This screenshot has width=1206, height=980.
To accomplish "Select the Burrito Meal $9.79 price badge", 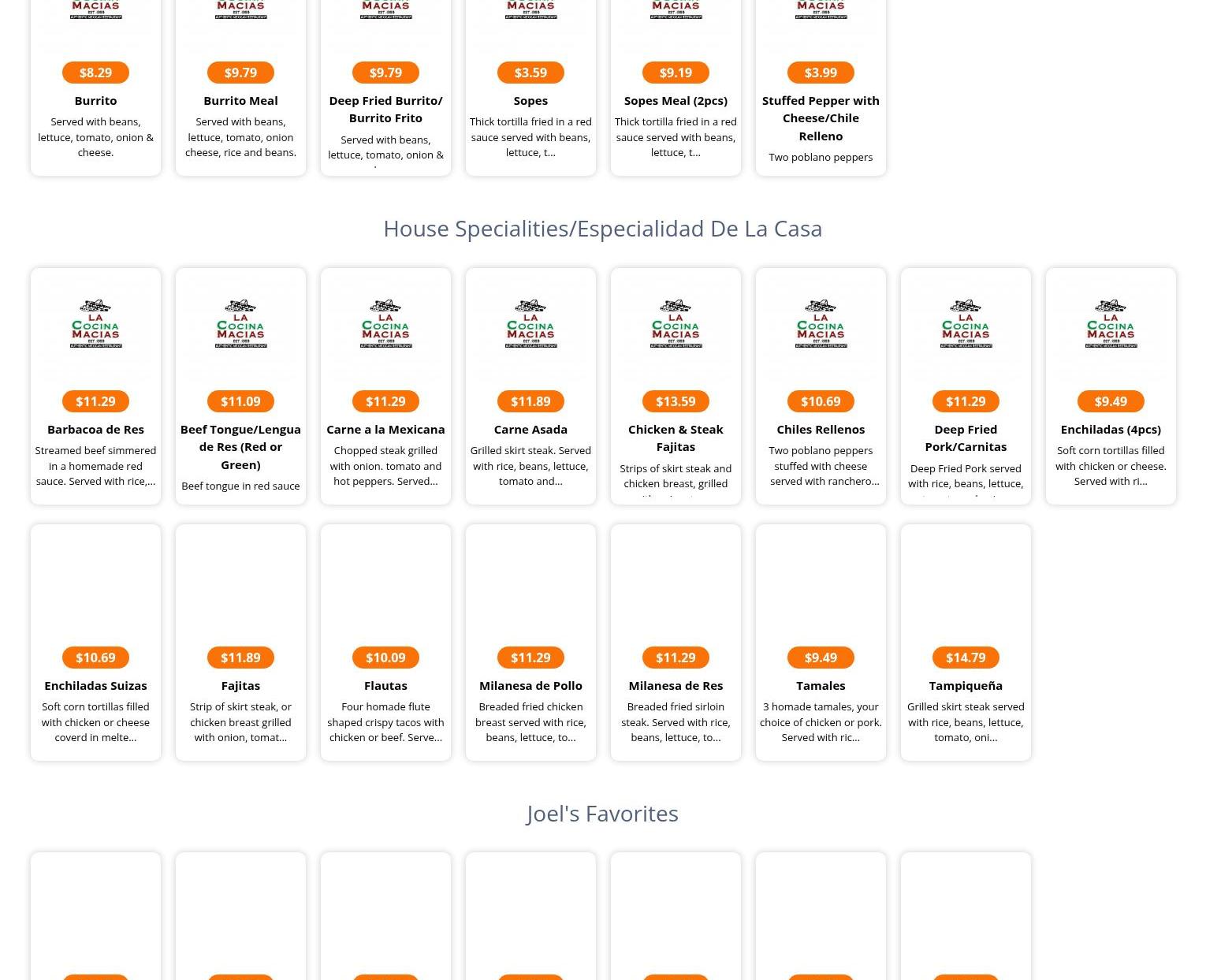I will (240, 73).
